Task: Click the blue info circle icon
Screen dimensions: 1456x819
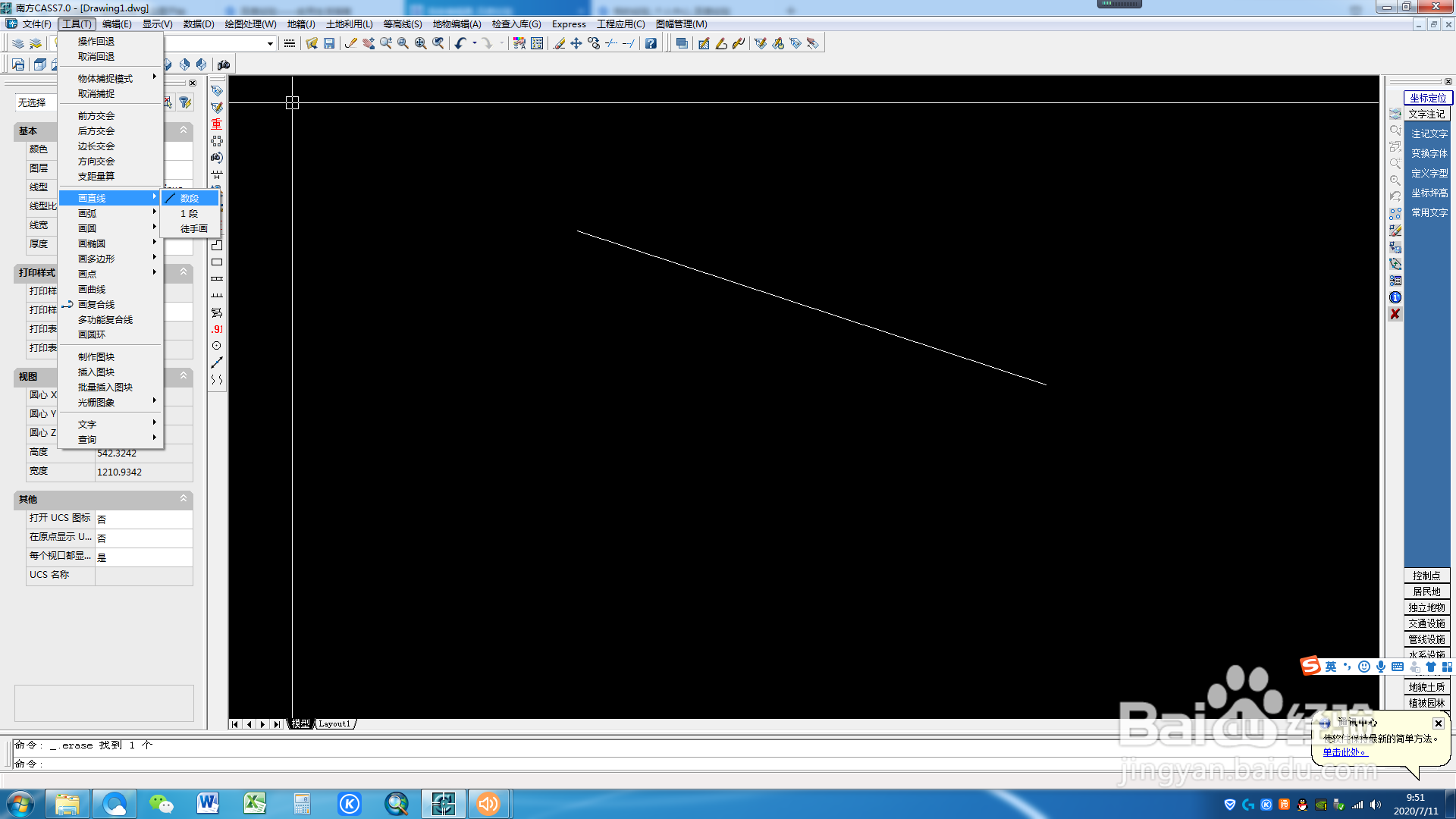Action: pos(1395,297)
